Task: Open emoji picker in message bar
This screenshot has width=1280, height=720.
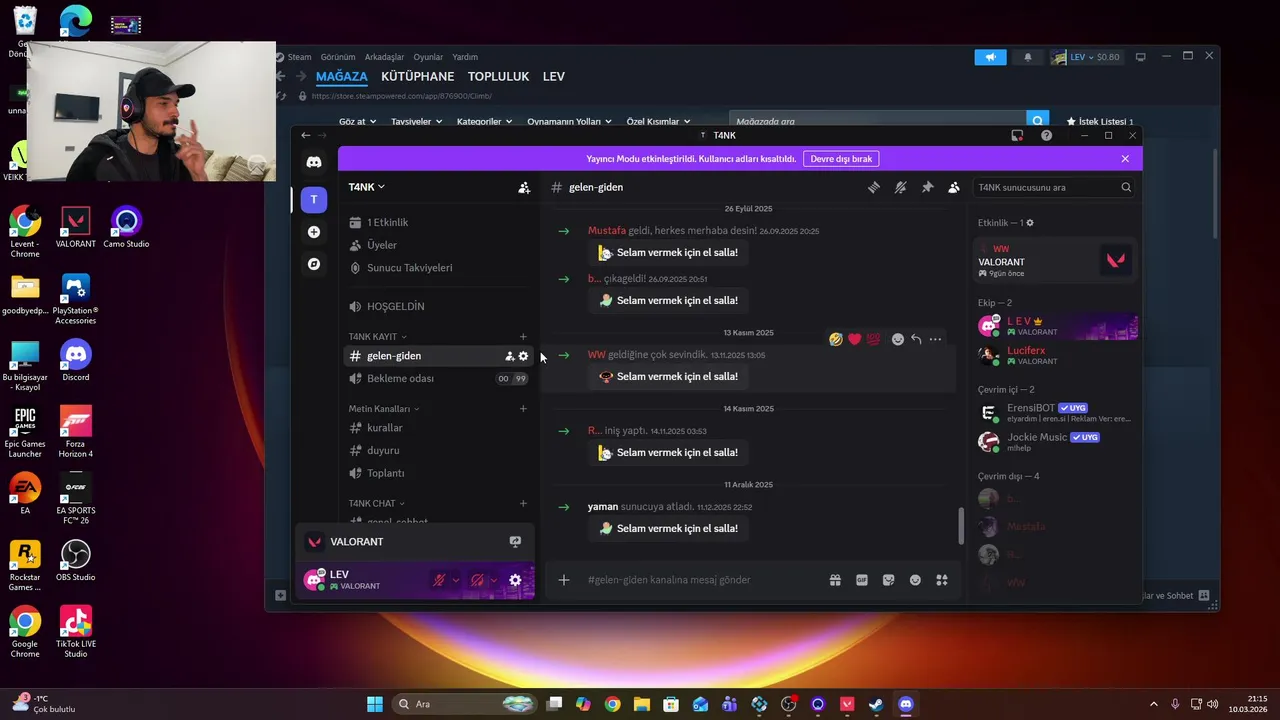Action: 915,580
